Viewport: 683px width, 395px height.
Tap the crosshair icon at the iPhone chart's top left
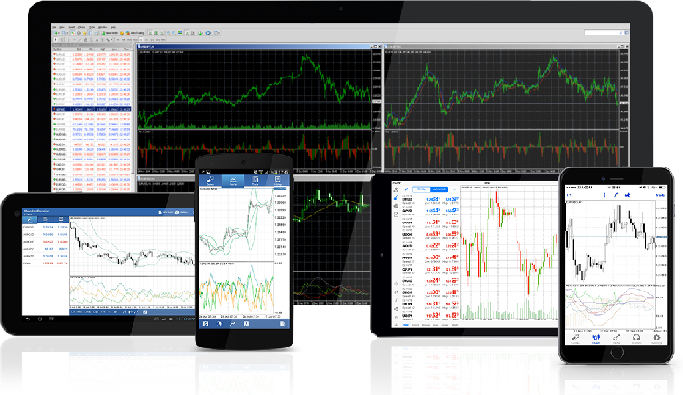pyautogui.click(x=569, y=195)
